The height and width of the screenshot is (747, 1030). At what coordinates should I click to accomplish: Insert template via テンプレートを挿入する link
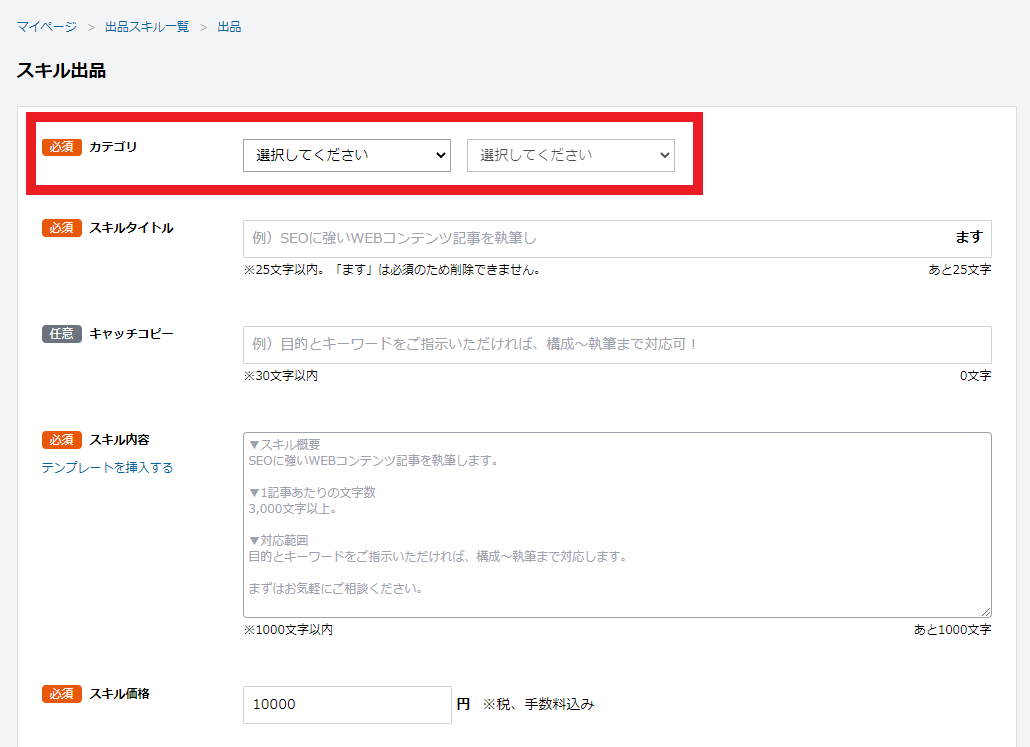107,467
